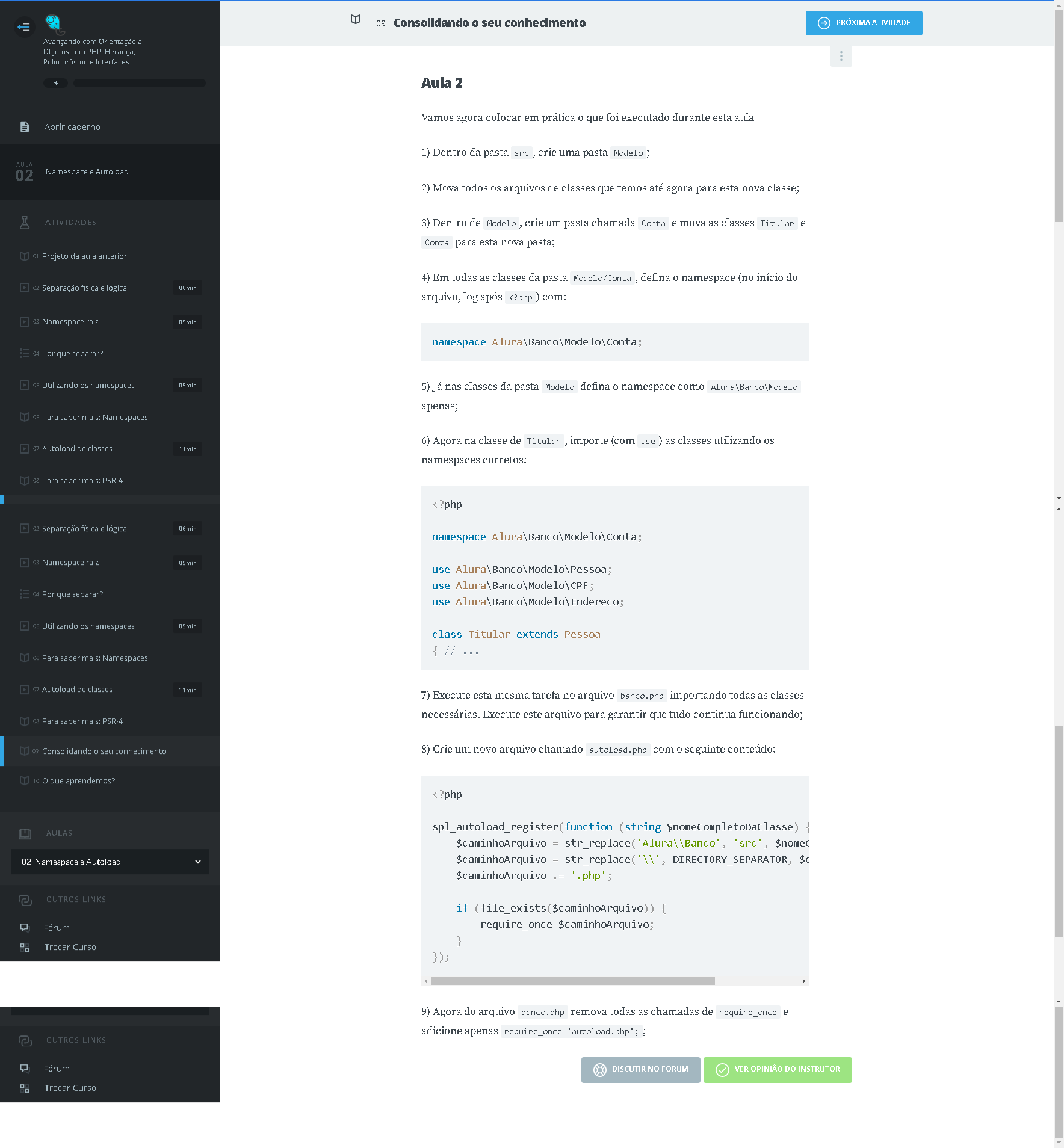The image size is (1064, 1148).
Task: Click the Alura course logo icon
Action: coord(54,24)
